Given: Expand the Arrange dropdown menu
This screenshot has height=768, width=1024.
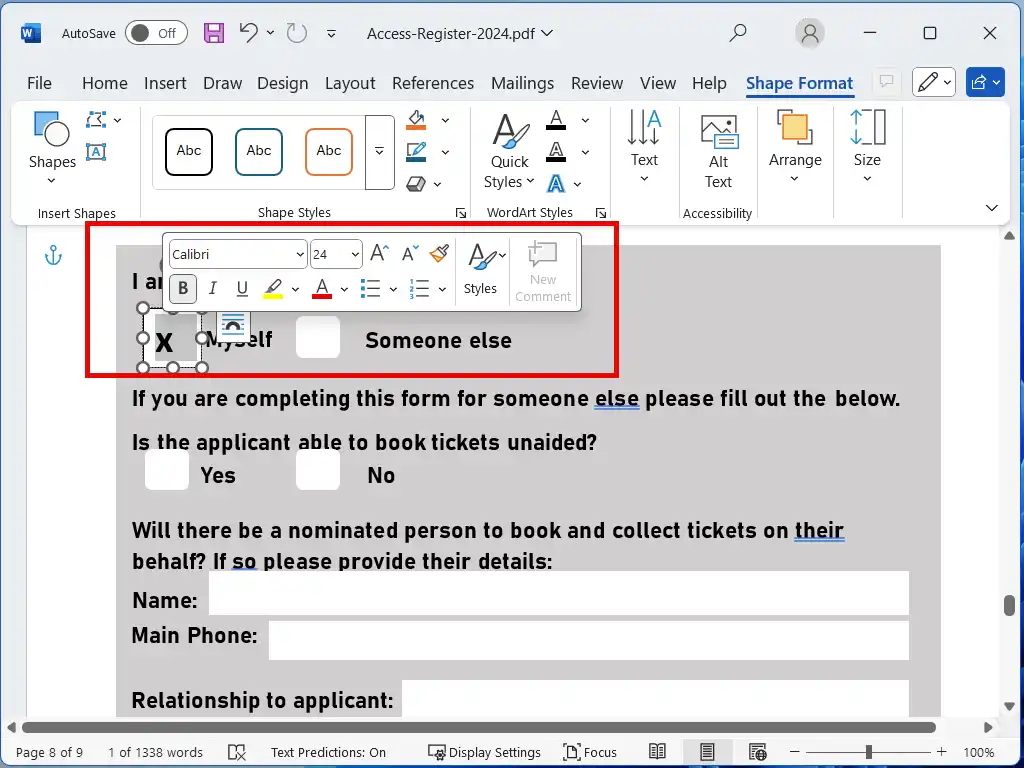Looking at the screenshot, I should click(795, 151).
